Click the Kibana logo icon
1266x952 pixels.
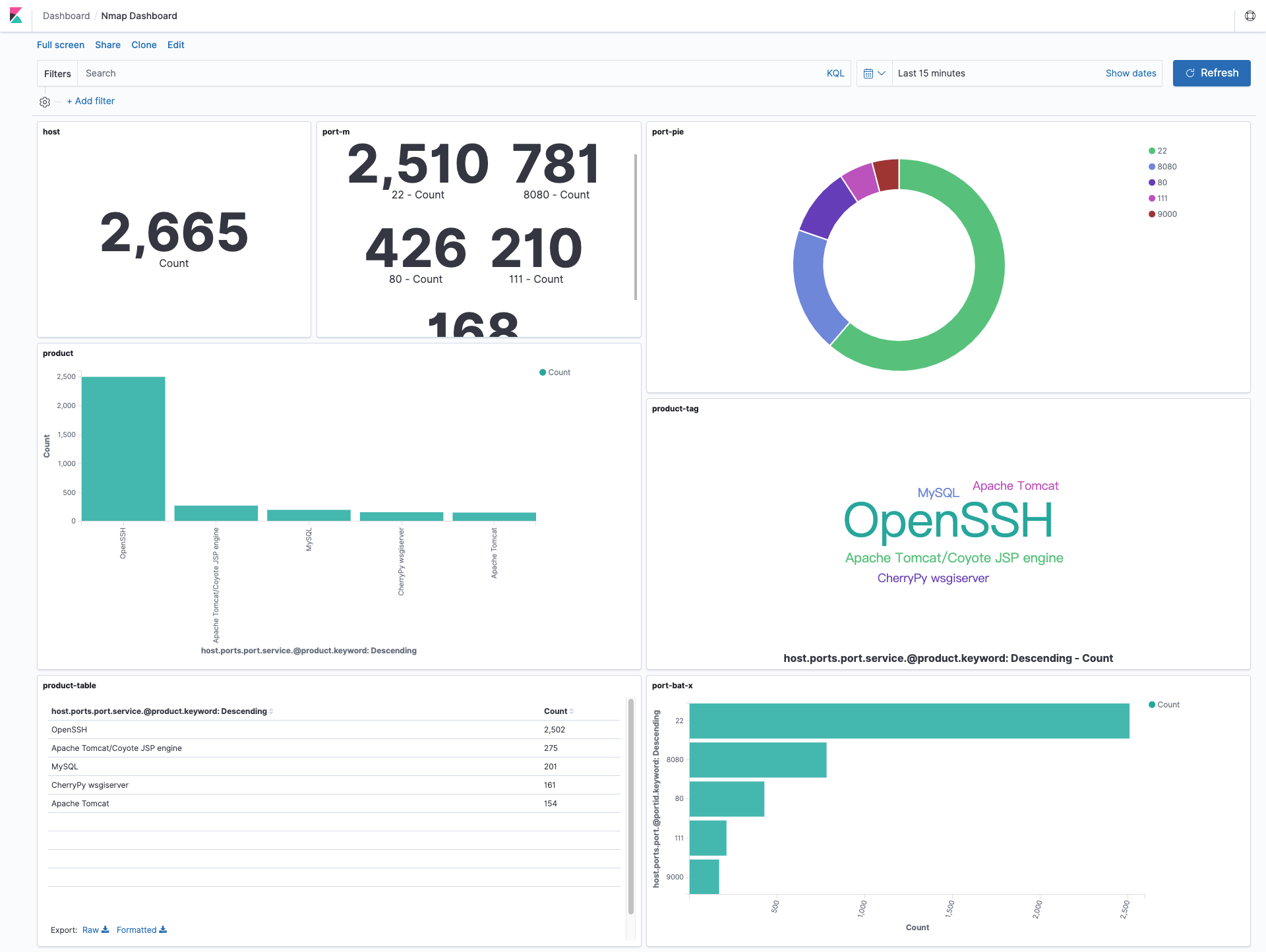pyautogui.click(x=16, y=15)
